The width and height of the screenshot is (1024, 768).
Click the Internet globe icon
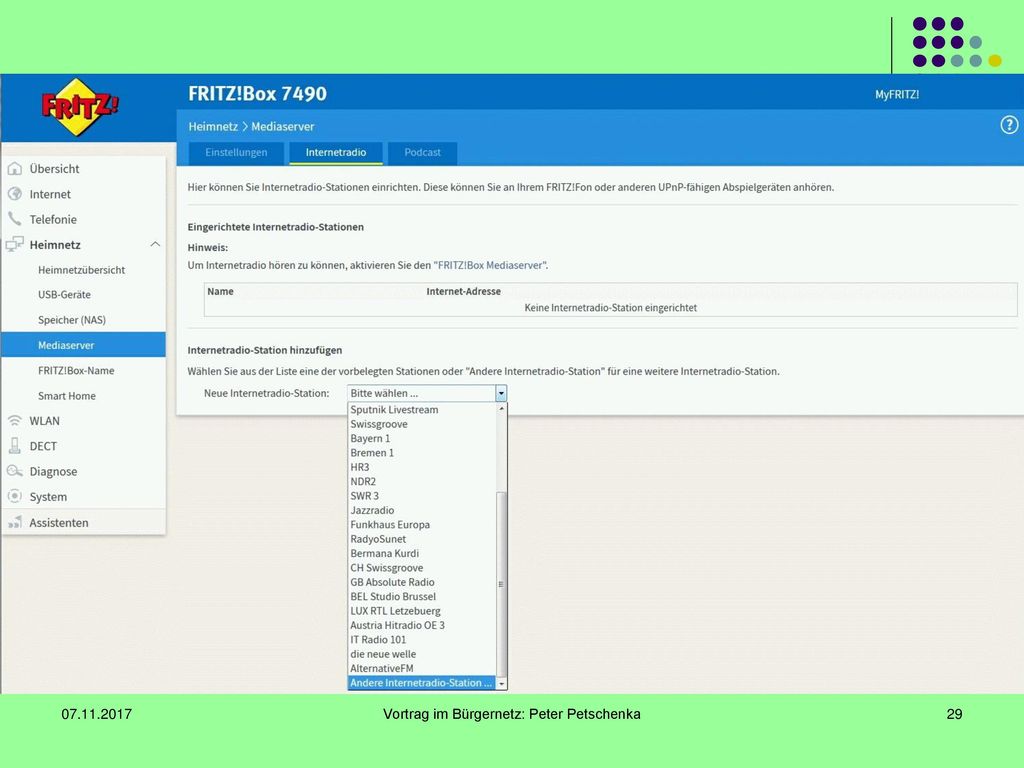coord(14,194)
